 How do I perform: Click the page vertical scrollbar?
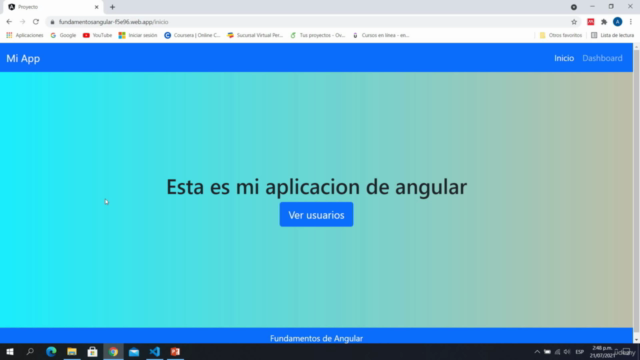pos(636,192)
